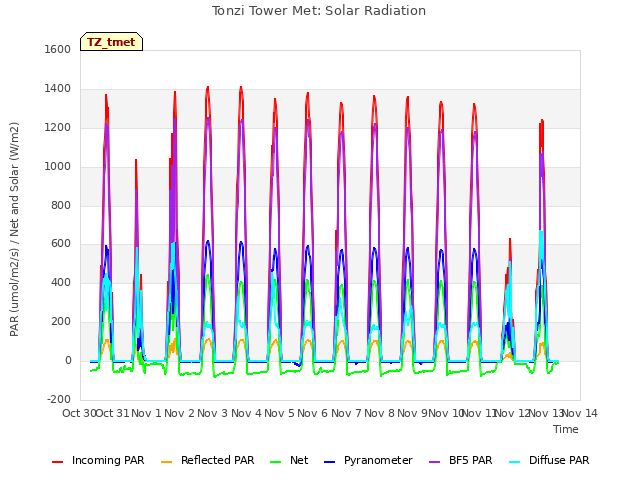This screenshot has height=480, width=640.
Task: Toggle the Incoming PAR legend entry
Action: click(x=98, y=460)
